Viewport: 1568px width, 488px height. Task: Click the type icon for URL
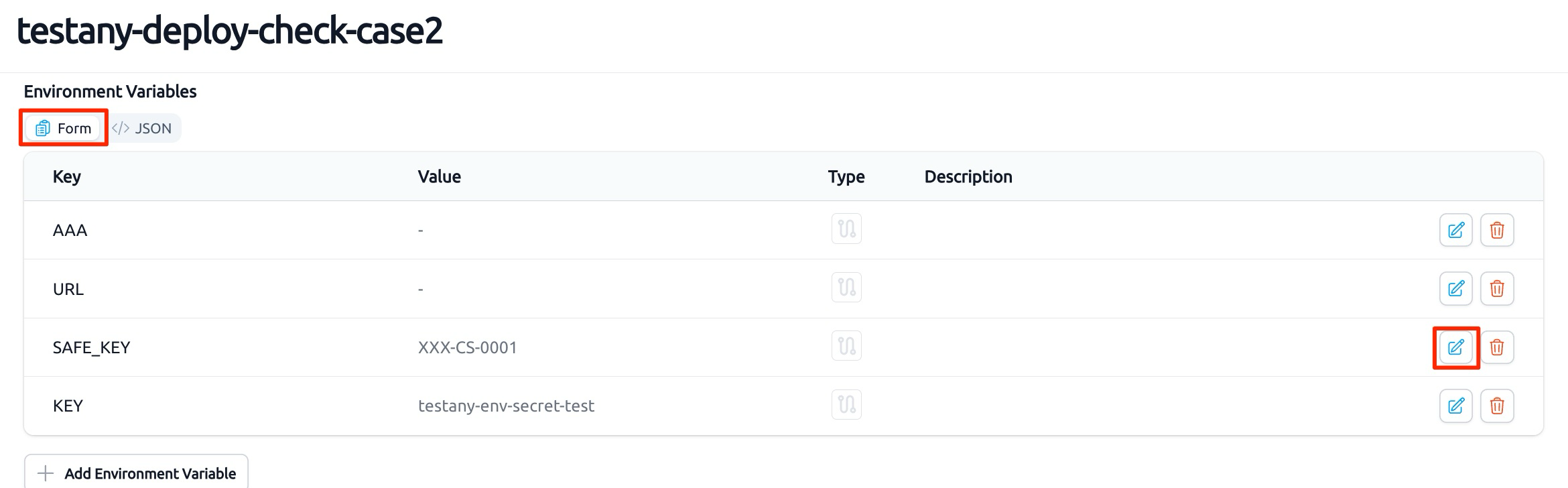coord(846,288)
